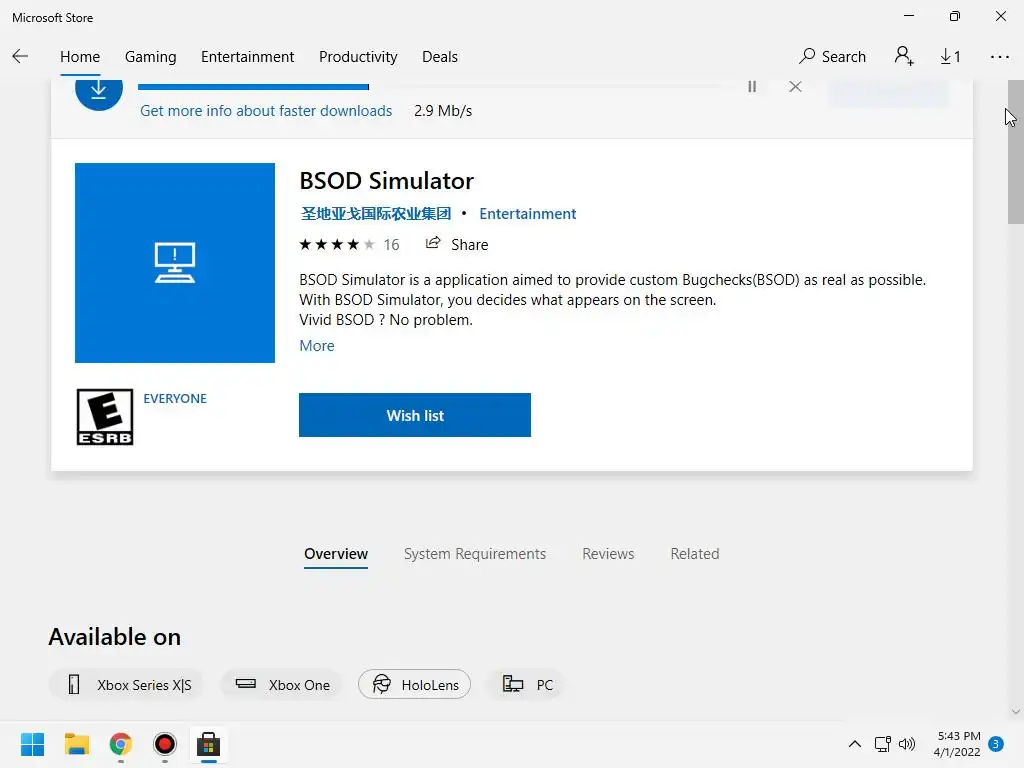This screenshot has width=1024, height=768.
Task: Select the Overview section tab
Action: [x=336, y=554]
